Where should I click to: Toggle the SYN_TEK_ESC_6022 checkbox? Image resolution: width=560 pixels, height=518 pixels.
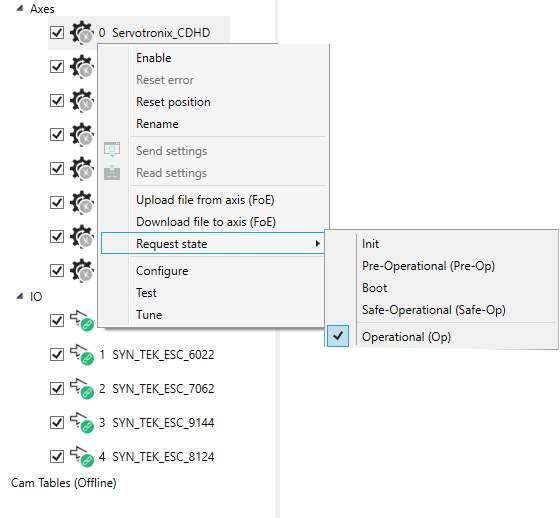click(x=57, y=354)
